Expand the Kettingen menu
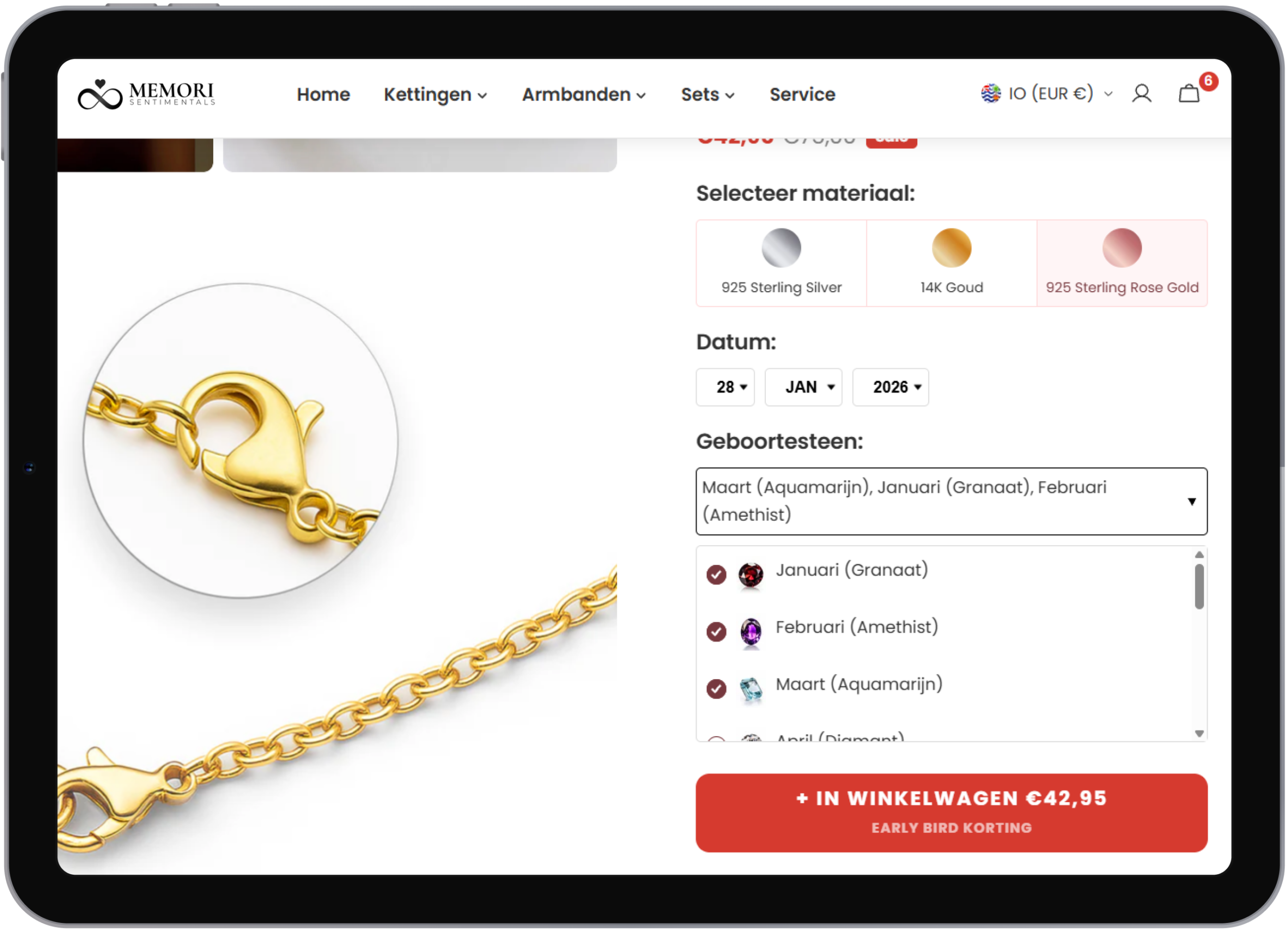The height and width of the screenshot is (929, 1288). 435,94
